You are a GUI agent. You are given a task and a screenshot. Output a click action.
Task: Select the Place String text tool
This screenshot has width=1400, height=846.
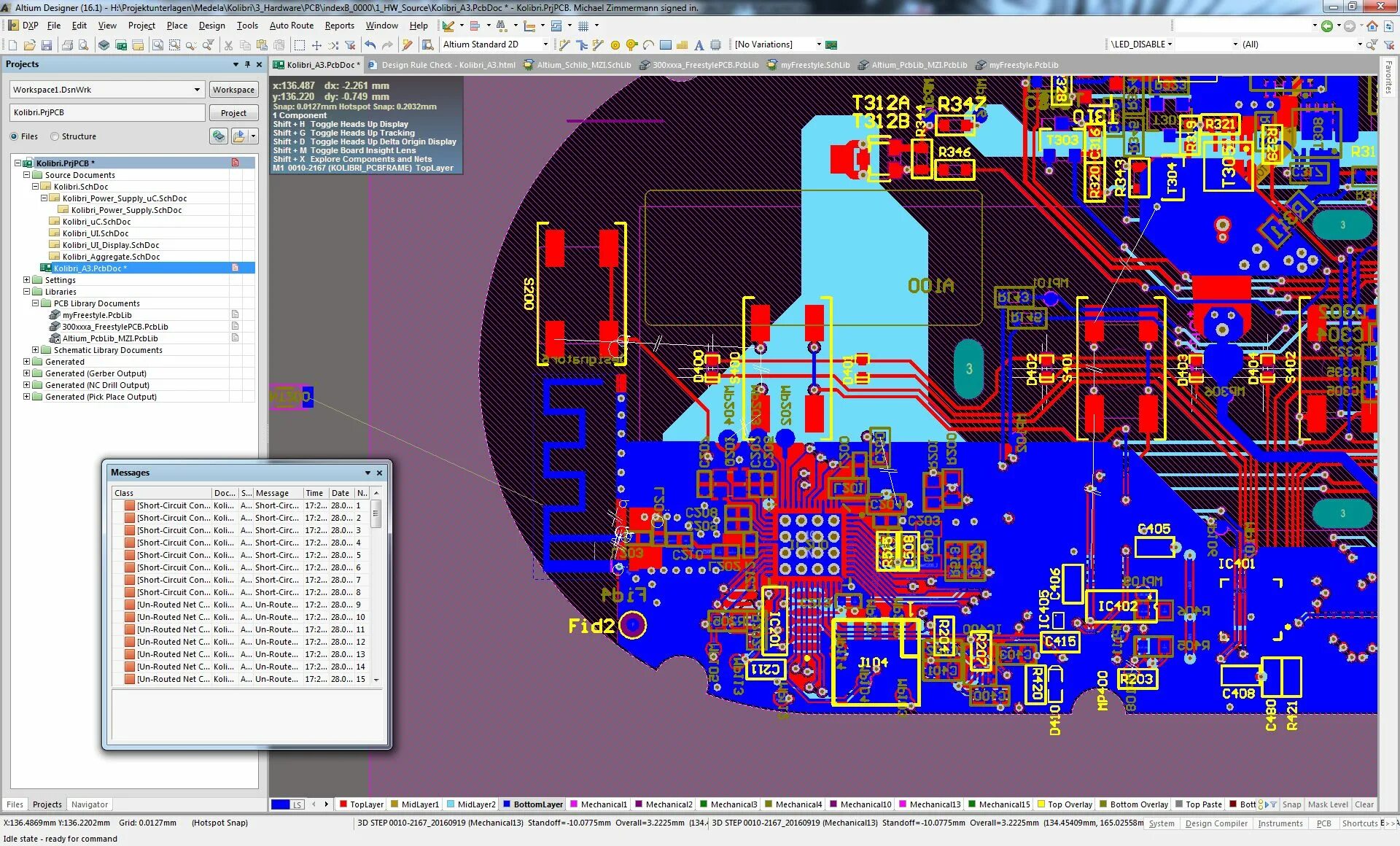point(699,45)
